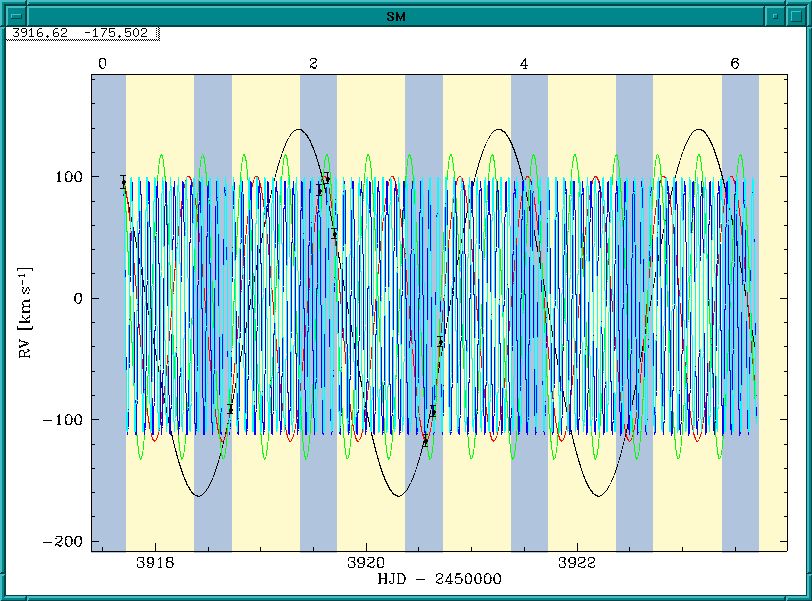Click the minimize button in title bar
The image size is (812, 601).
pyautogui.click(x=775, y=16)
